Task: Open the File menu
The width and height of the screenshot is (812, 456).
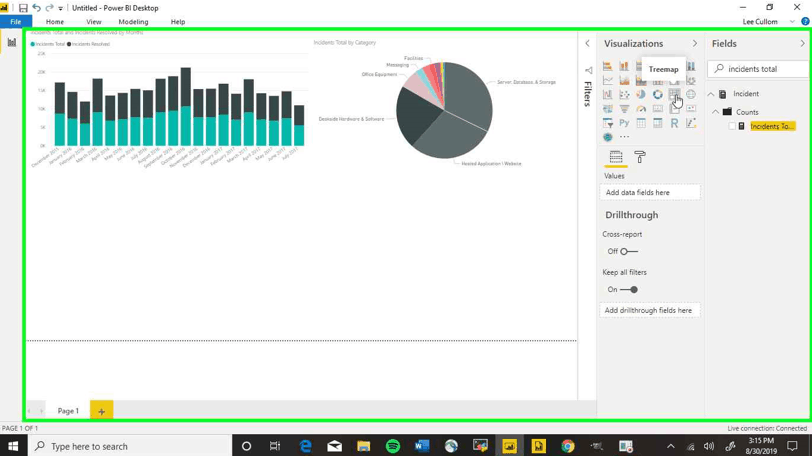Action: (16, 22)
